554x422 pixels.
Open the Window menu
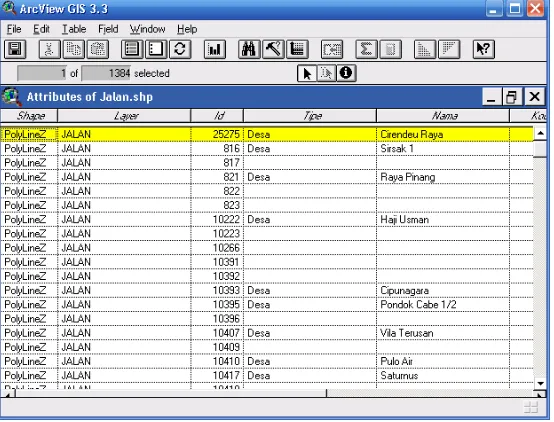pyautogui.click(x=147, y=29)
